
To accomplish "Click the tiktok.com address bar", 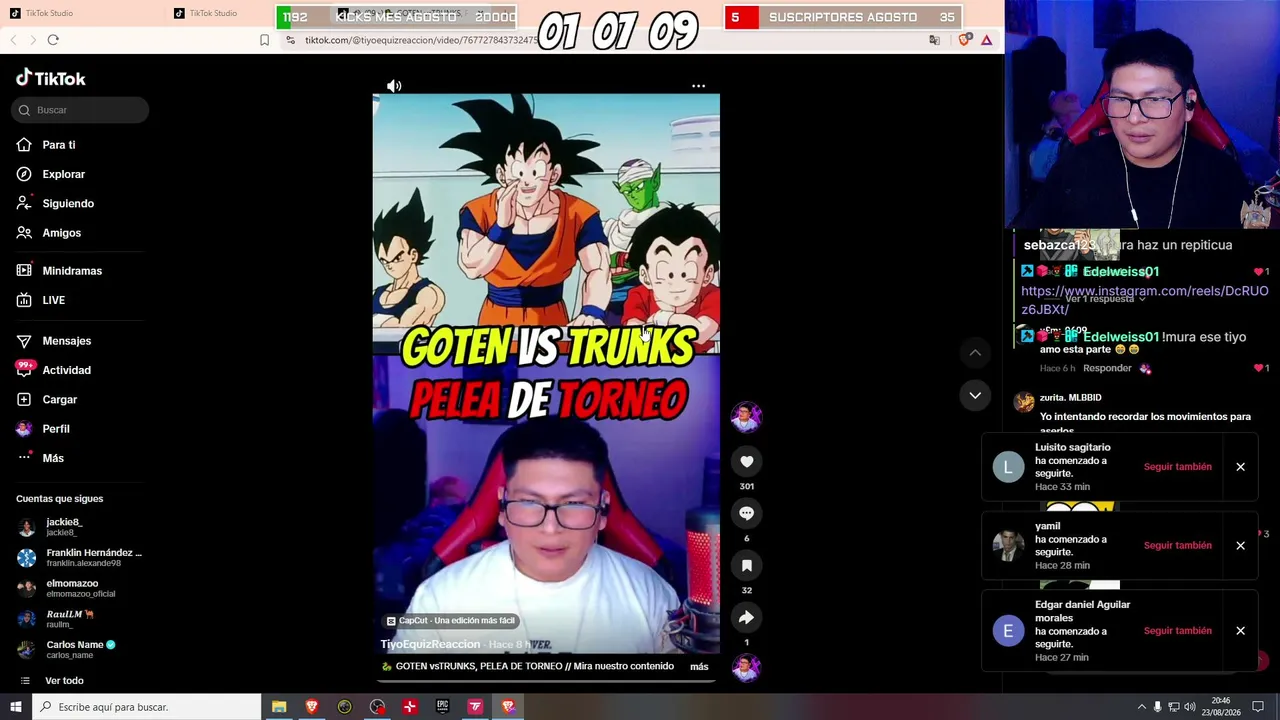I will point(420,40).
